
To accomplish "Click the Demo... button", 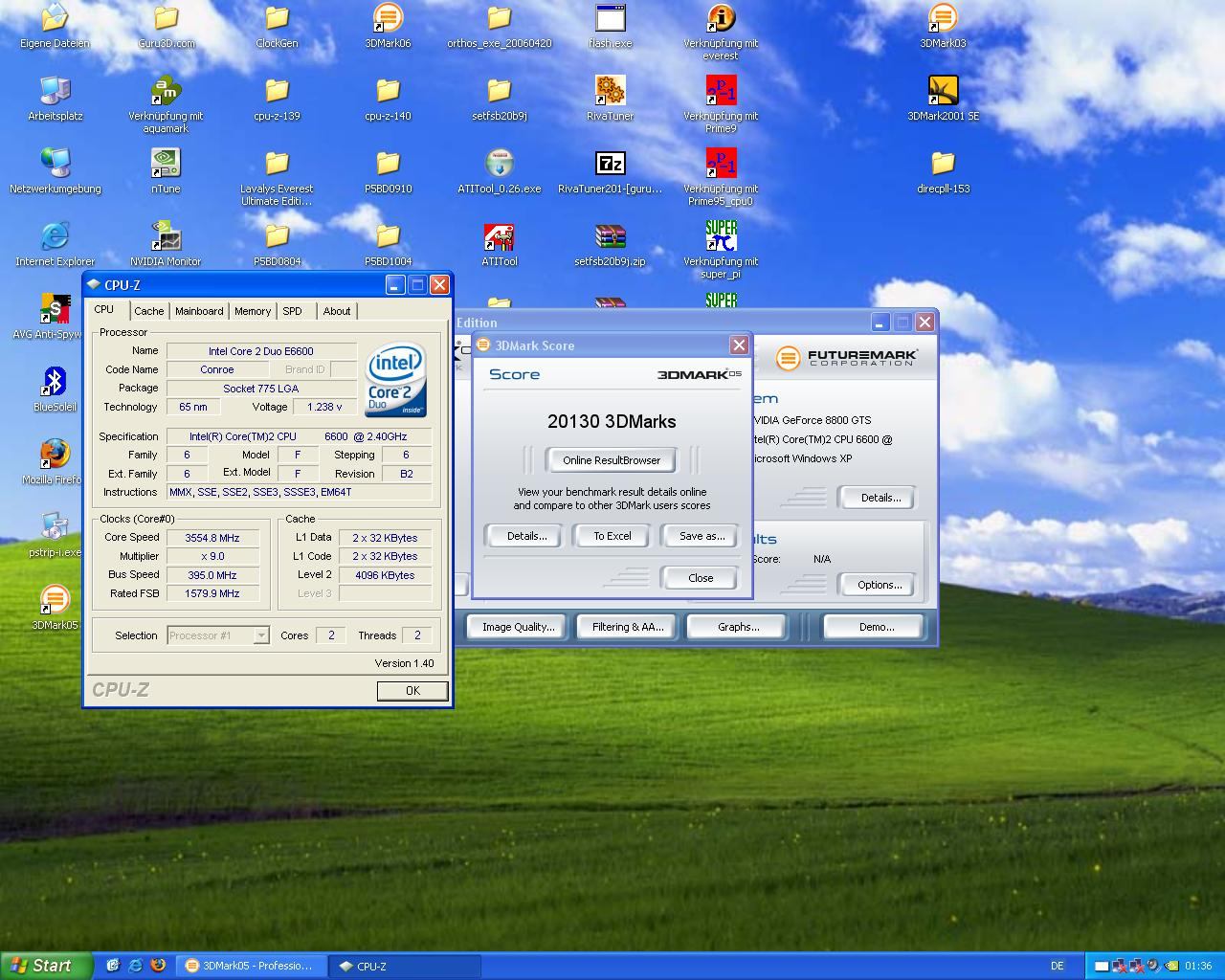I will pyautogui.click(x=876, y=627).
